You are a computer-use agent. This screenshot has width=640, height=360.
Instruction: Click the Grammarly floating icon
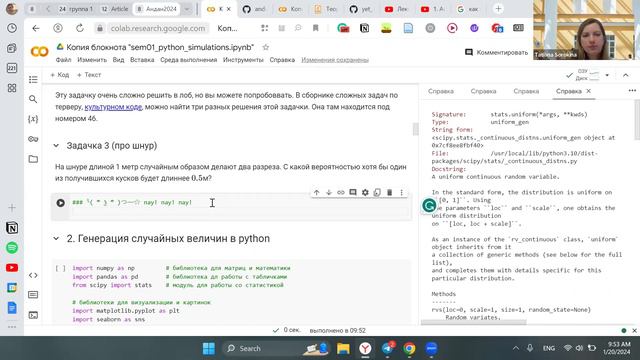coord(429,205)
